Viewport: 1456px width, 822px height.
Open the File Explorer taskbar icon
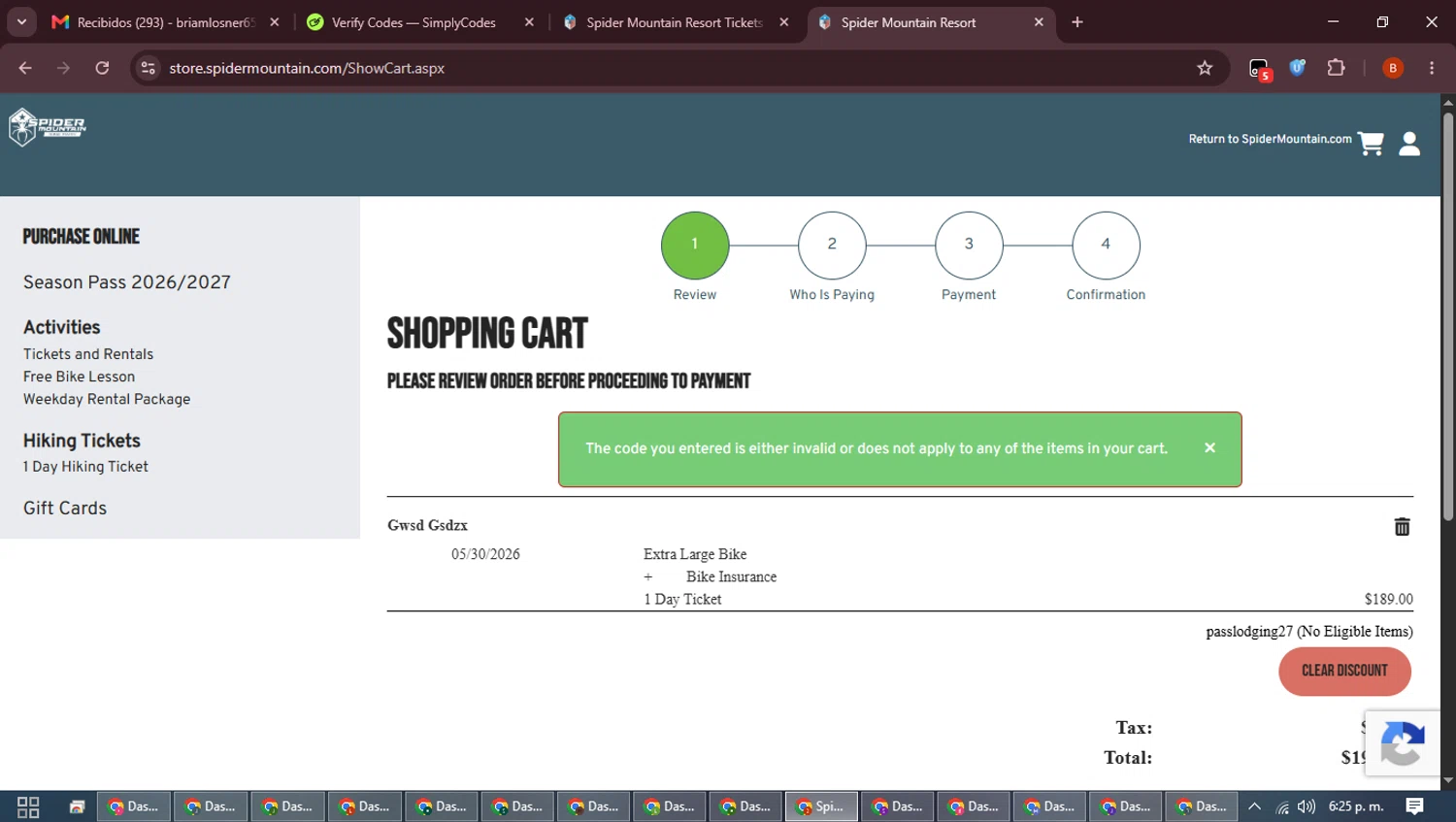(x=77, y=806)
